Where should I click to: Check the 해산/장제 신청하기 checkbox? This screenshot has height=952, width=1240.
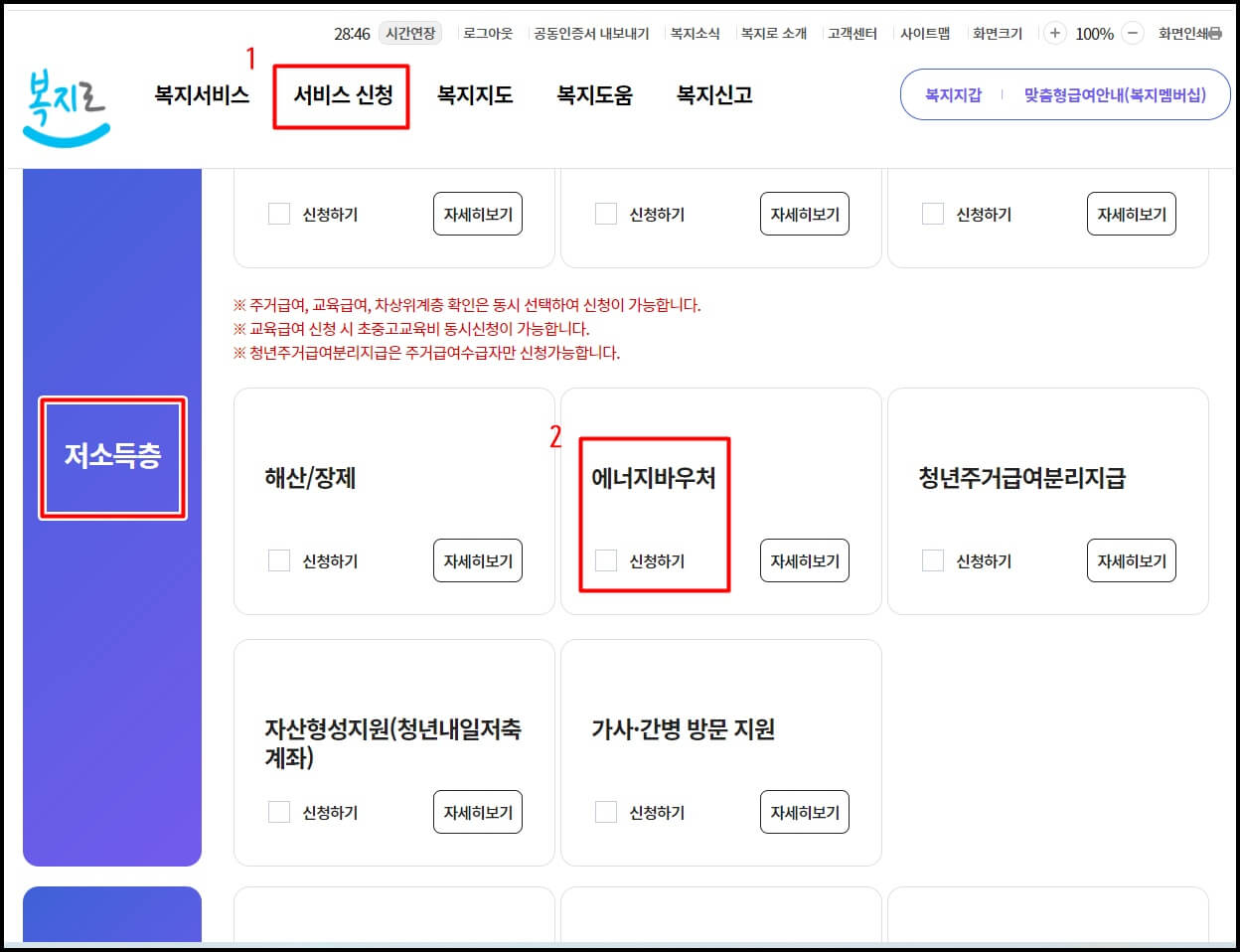point(279,560)
